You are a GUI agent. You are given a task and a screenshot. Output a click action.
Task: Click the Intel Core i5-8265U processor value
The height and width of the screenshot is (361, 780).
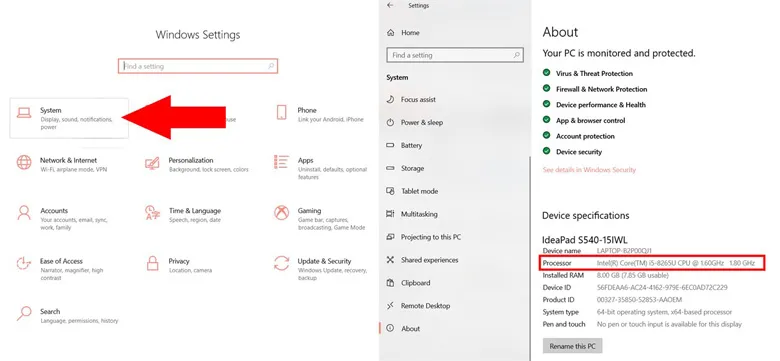[676, 263]
